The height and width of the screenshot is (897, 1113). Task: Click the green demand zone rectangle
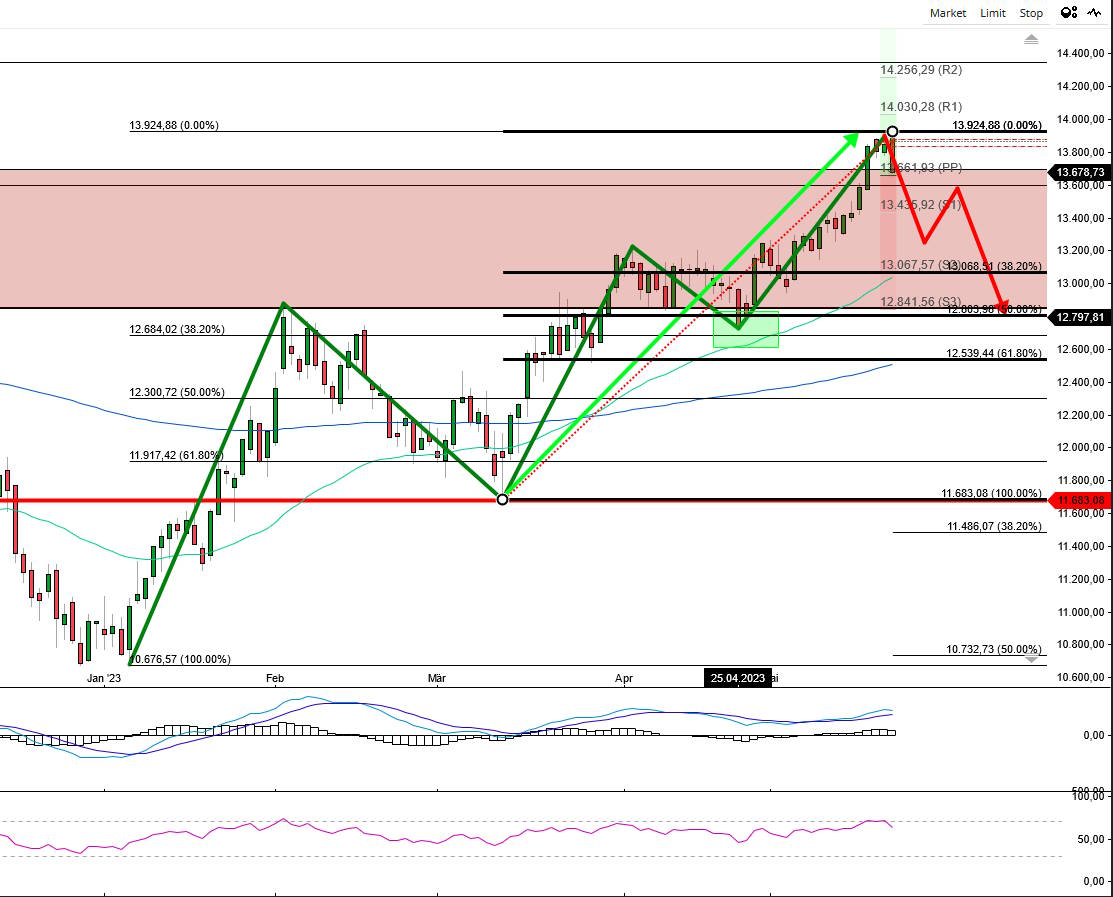point(746,328)
